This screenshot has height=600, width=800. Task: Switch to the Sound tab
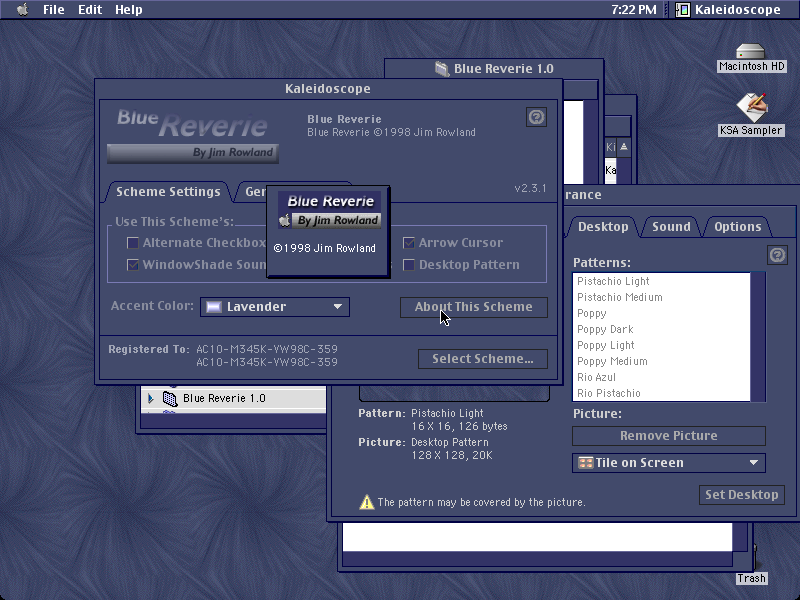pyautogui.click(x=671, y=227)
